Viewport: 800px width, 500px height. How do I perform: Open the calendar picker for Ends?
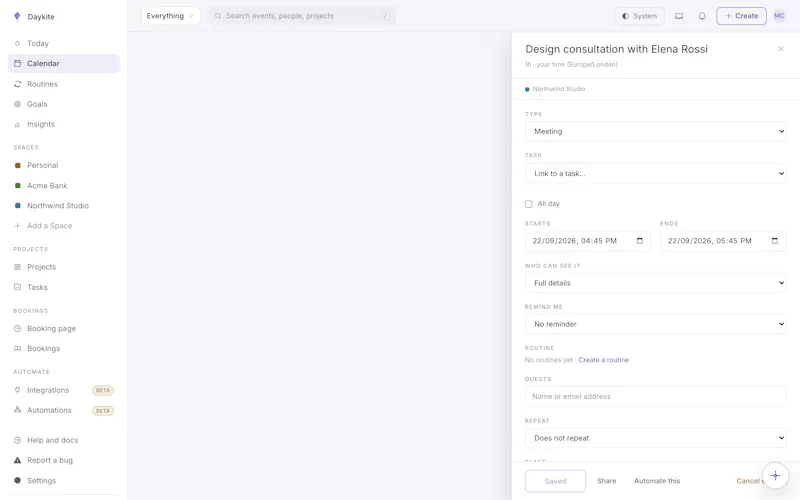coord(775,241)
